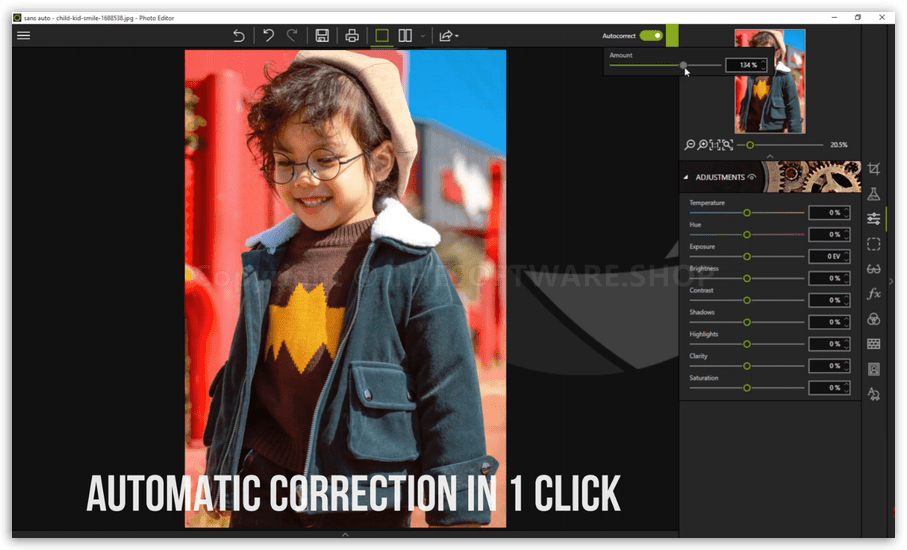Click the zoom level slider

(x=781, y=145)
